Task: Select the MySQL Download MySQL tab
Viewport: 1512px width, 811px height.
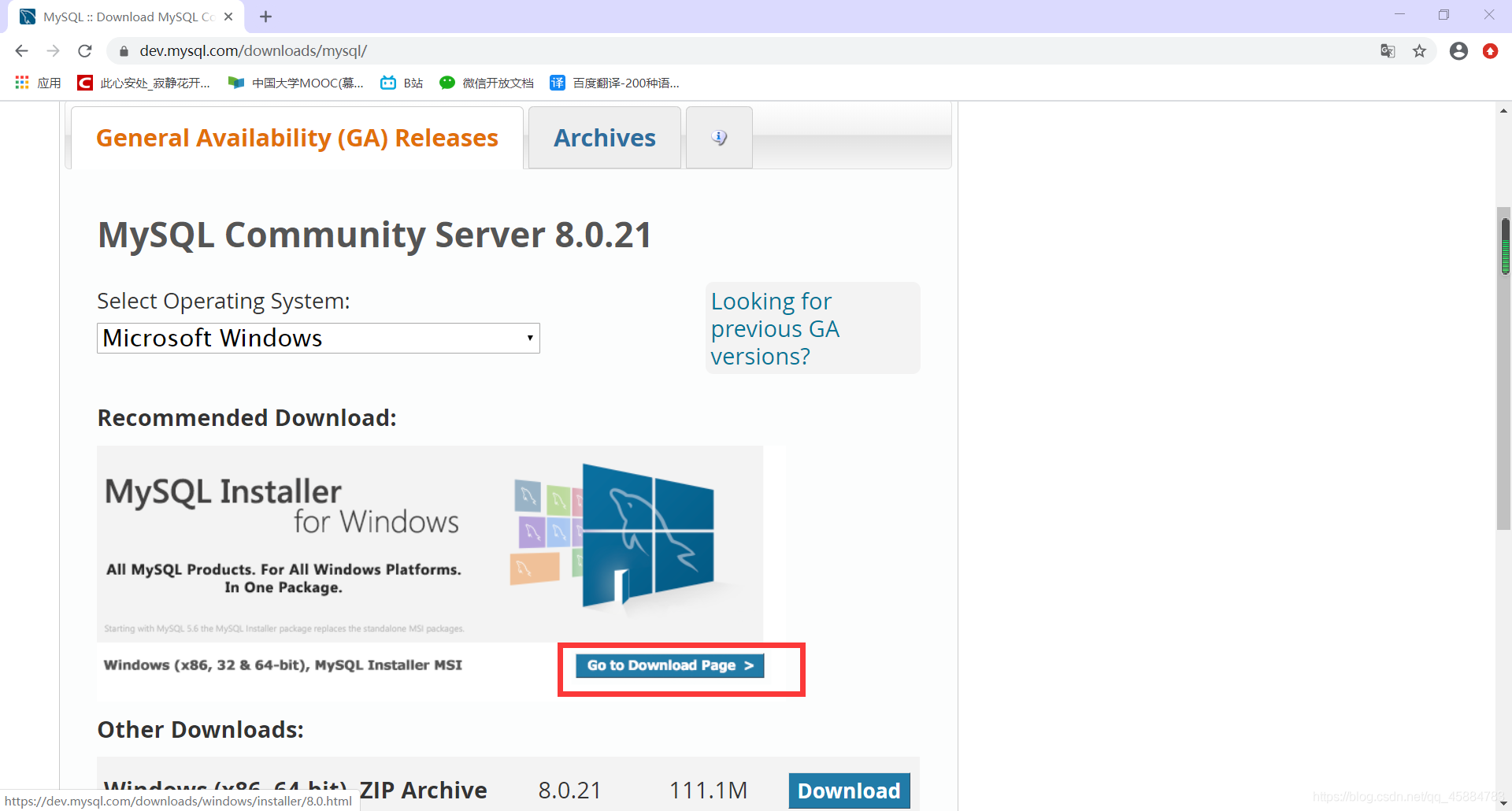Action: 126,17
